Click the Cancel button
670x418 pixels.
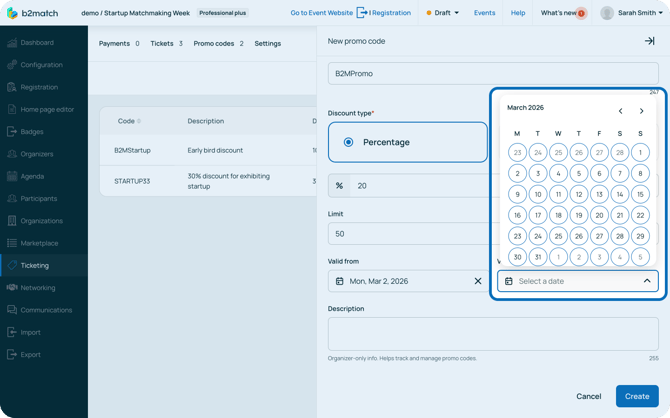(x=588, y=396)
